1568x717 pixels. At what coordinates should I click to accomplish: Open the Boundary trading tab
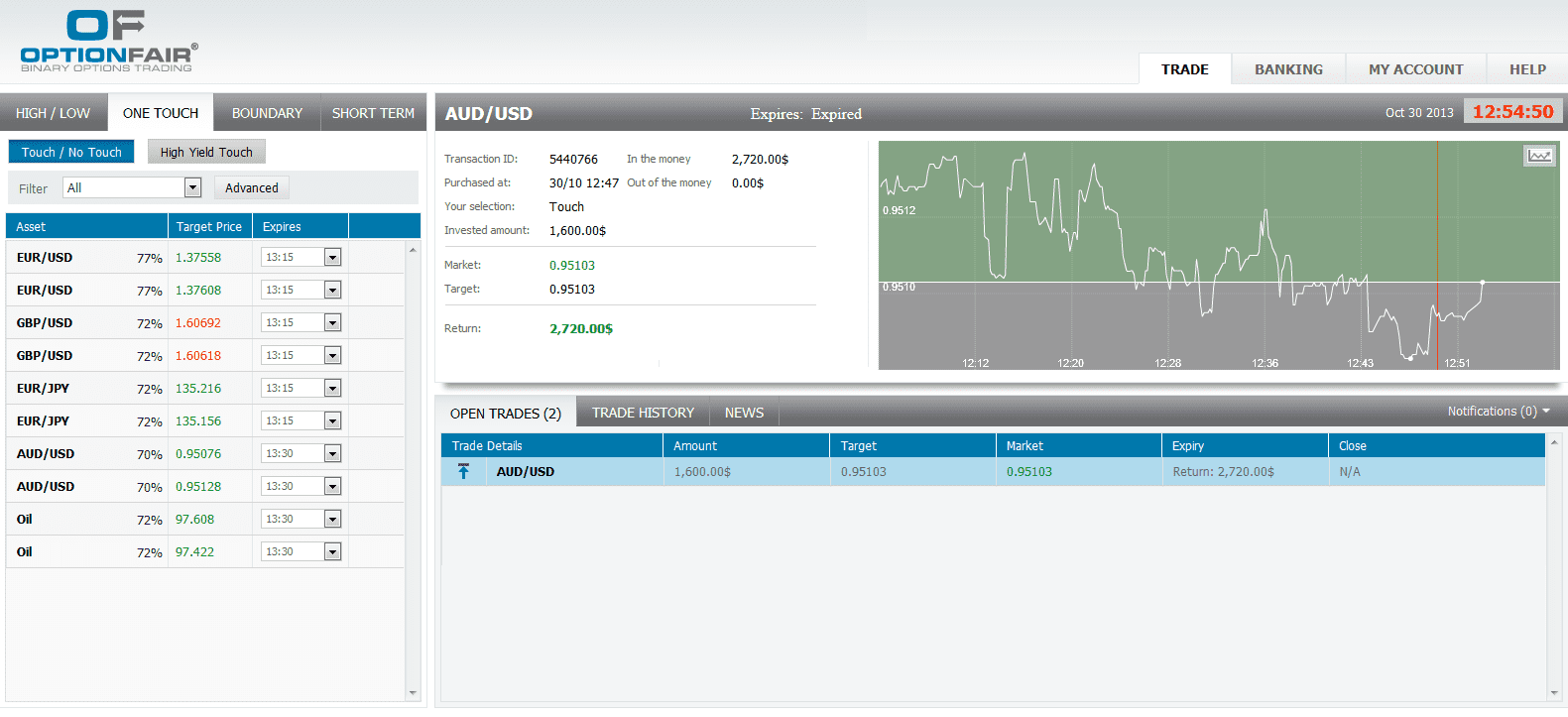[267, 113]
